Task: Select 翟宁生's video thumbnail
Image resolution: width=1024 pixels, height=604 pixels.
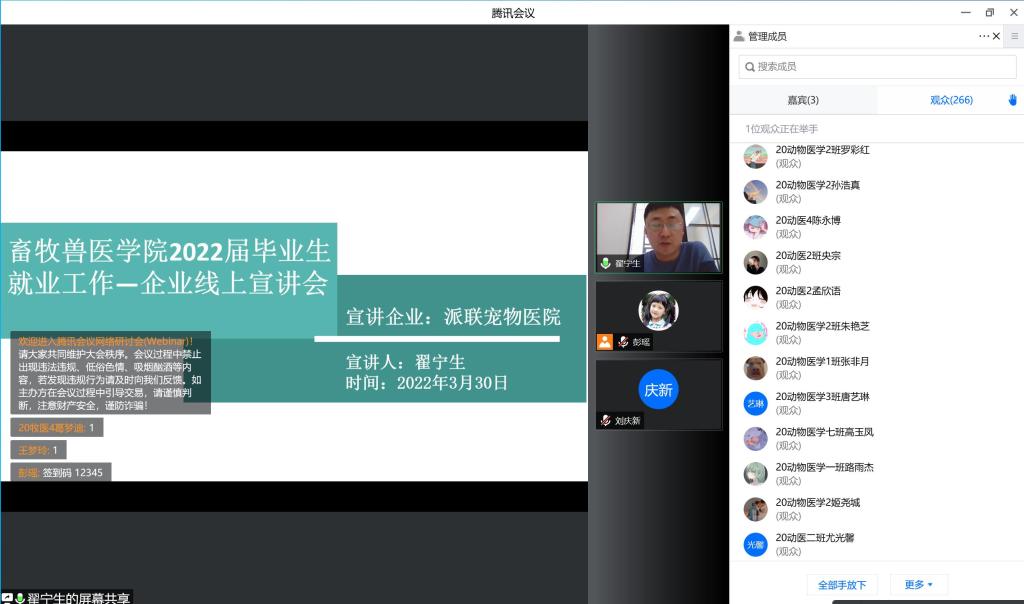Action: point(658,237)
